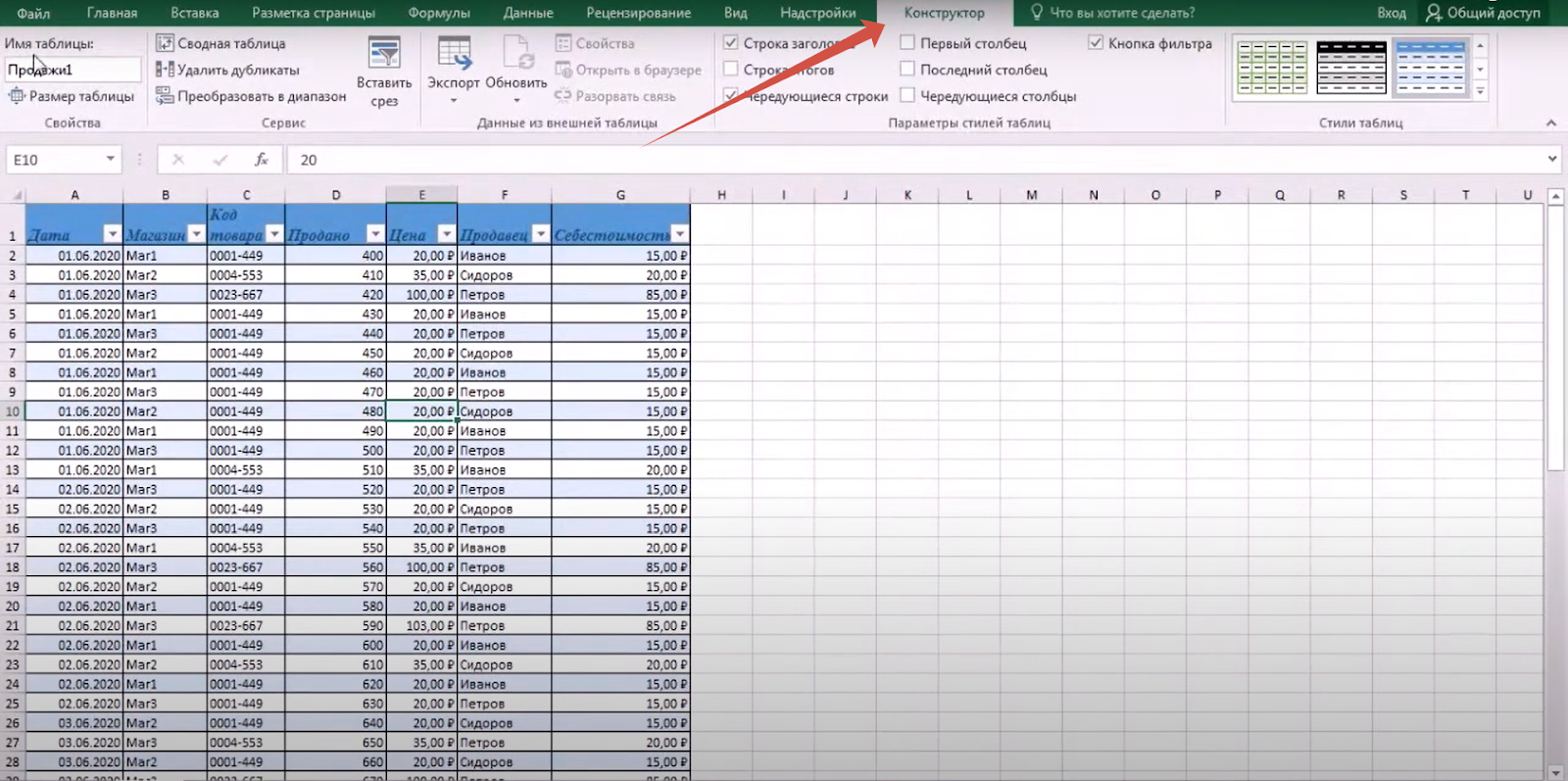This screenshot has width=1568, height=781.
Task: Open the Продано column filter dropdown
Action: [374, 234]
